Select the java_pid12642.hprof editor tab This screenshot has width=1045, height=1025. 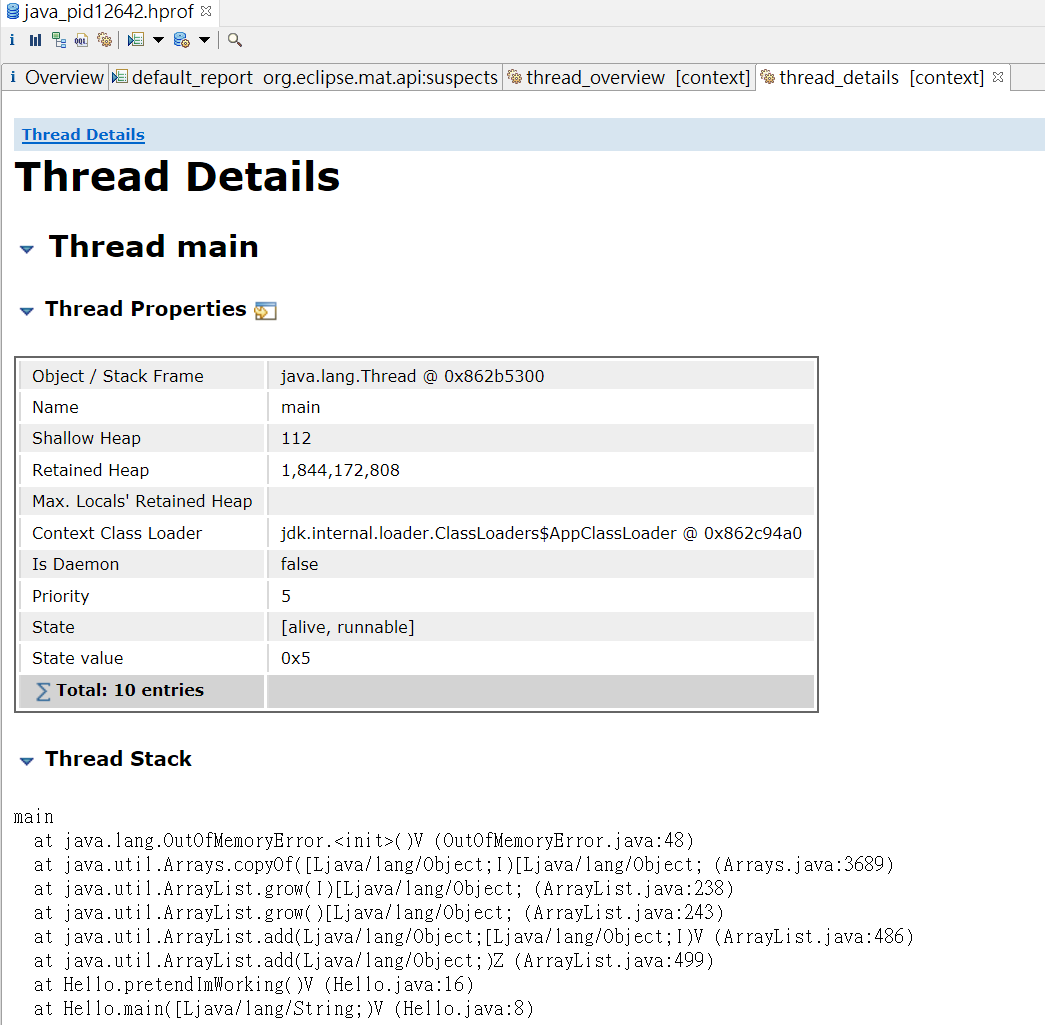tap(100, 13)
